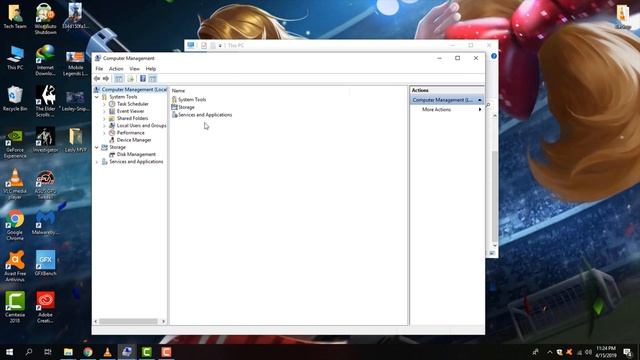Click the Export List toolbar icon
The height and width of the screenshot is (360, 640).
coord(131,78)
